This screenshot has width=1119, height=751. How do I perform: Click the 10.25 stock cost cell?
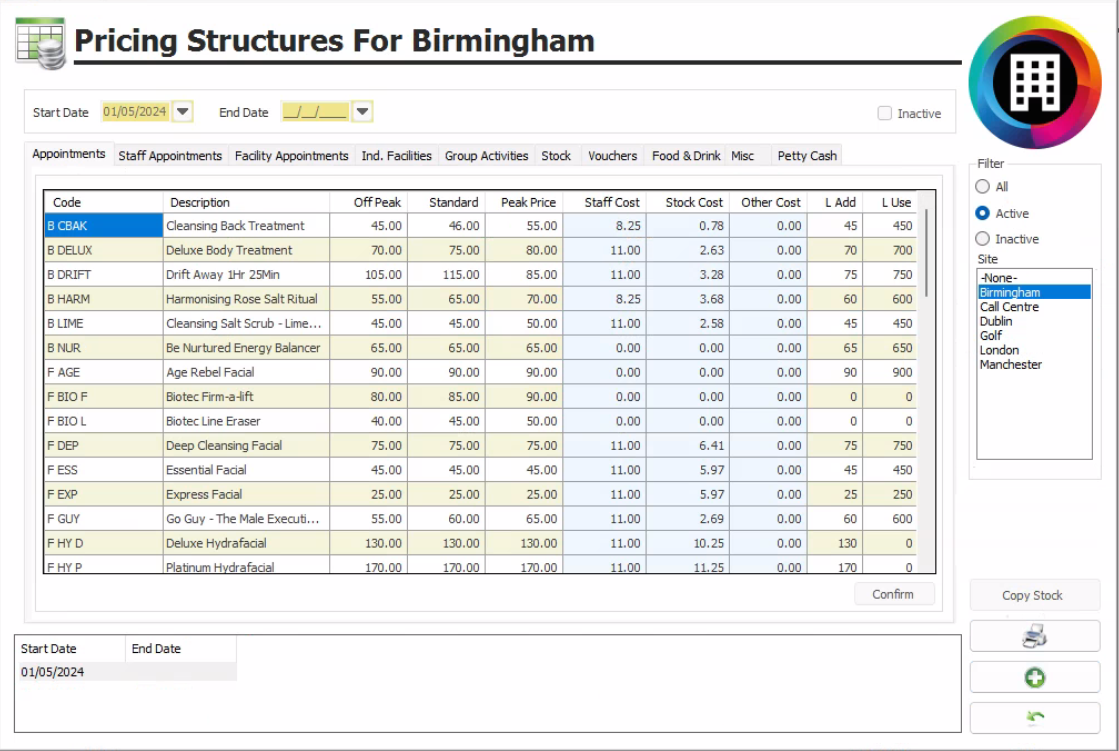tap(688, 543)
